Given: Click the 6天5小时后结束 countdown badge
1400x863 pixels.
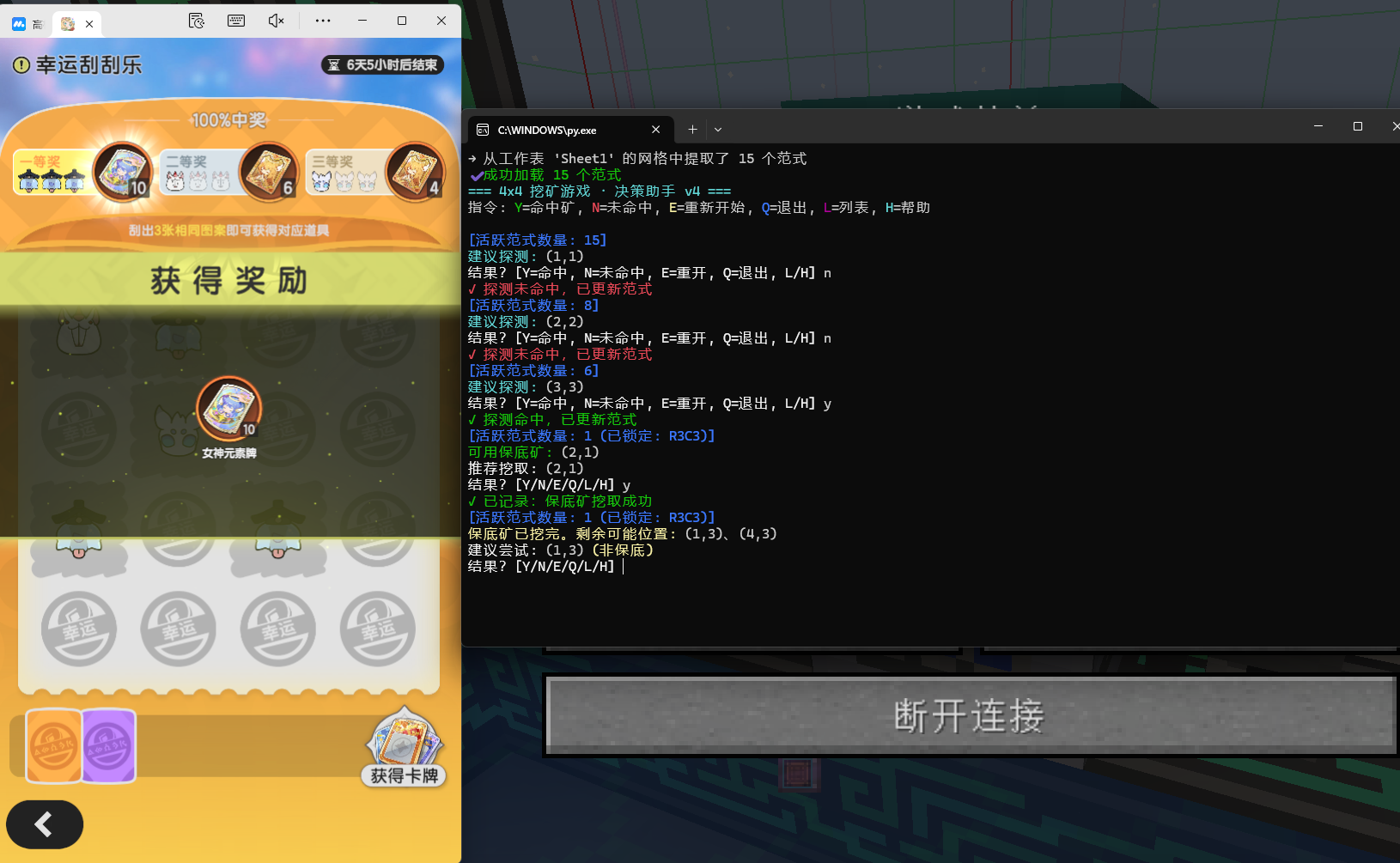Looking at the screenshot, I should [x=383, y=65].
